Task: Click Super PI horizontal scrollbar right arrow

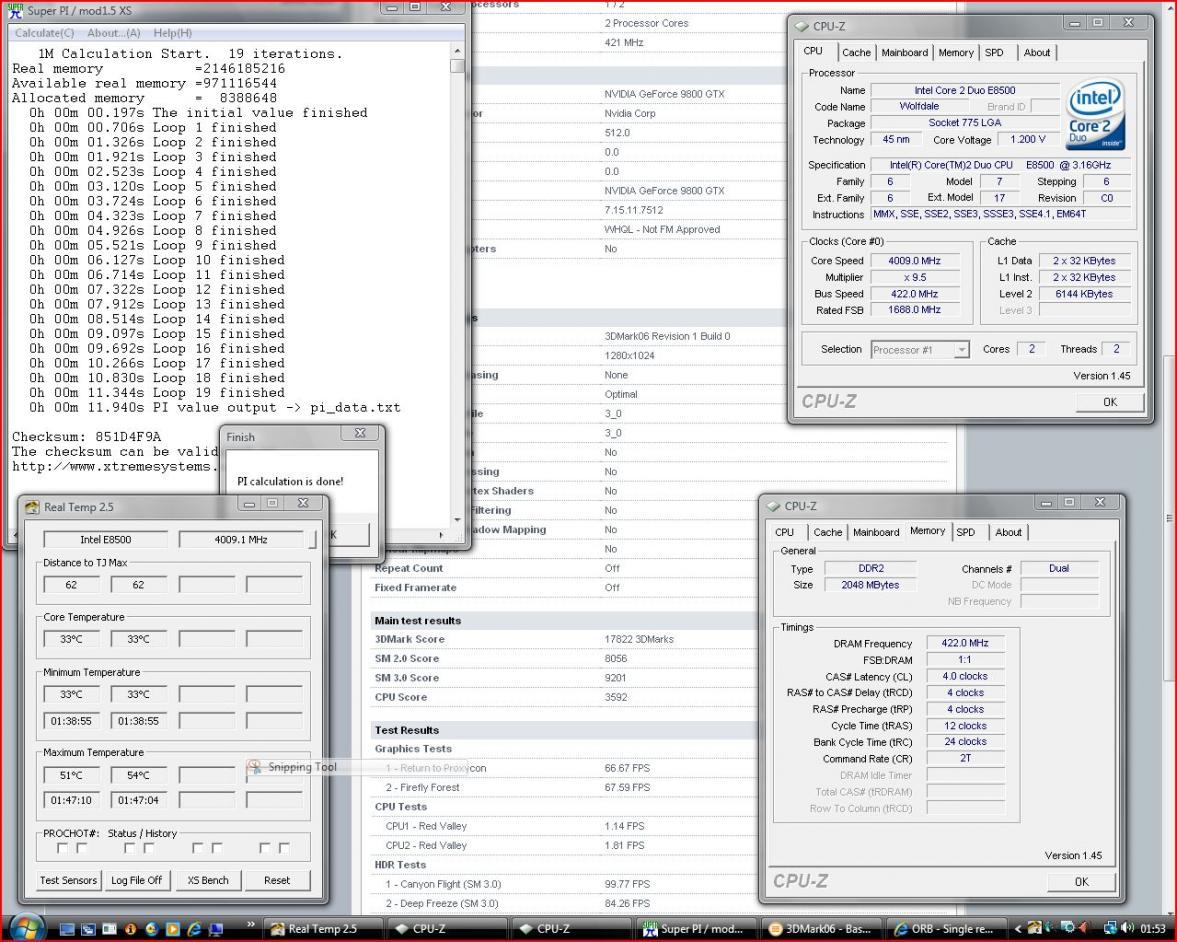Action: 441,534
